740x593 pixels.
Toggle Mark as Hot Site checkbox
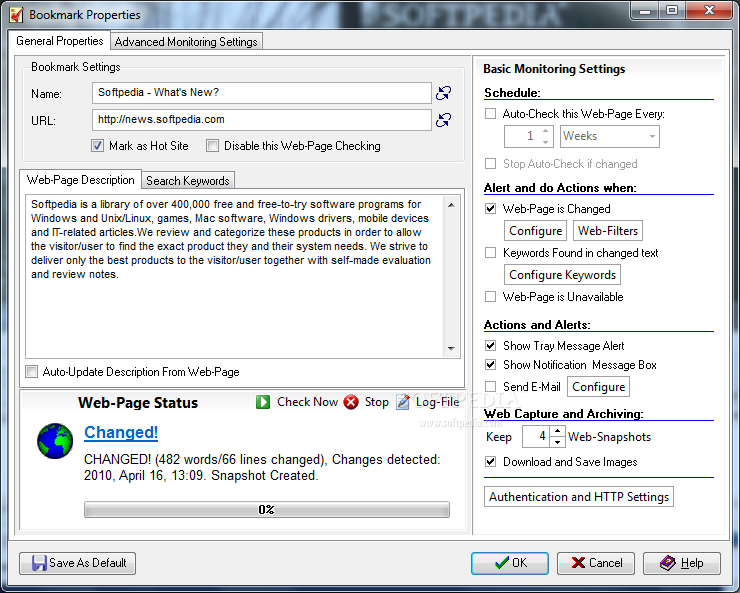pos(97,146)
